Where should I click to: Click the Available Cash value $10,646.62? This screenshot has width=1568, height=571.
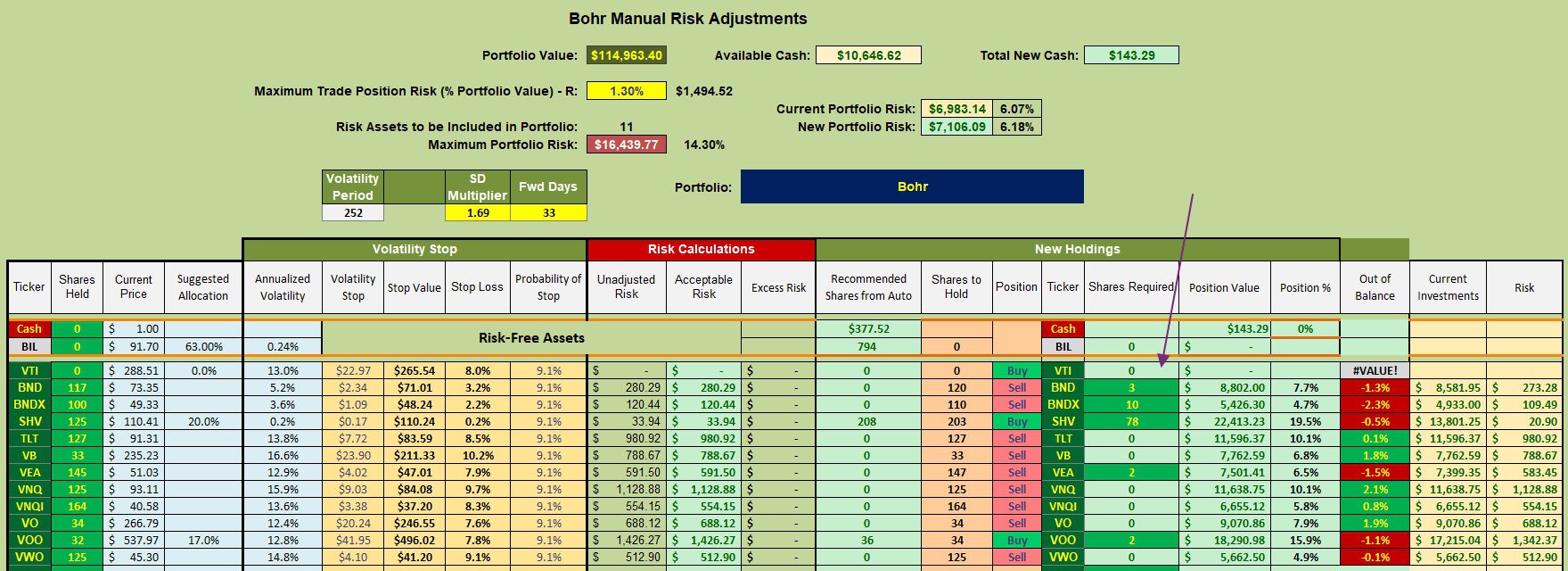click(868, 55)
